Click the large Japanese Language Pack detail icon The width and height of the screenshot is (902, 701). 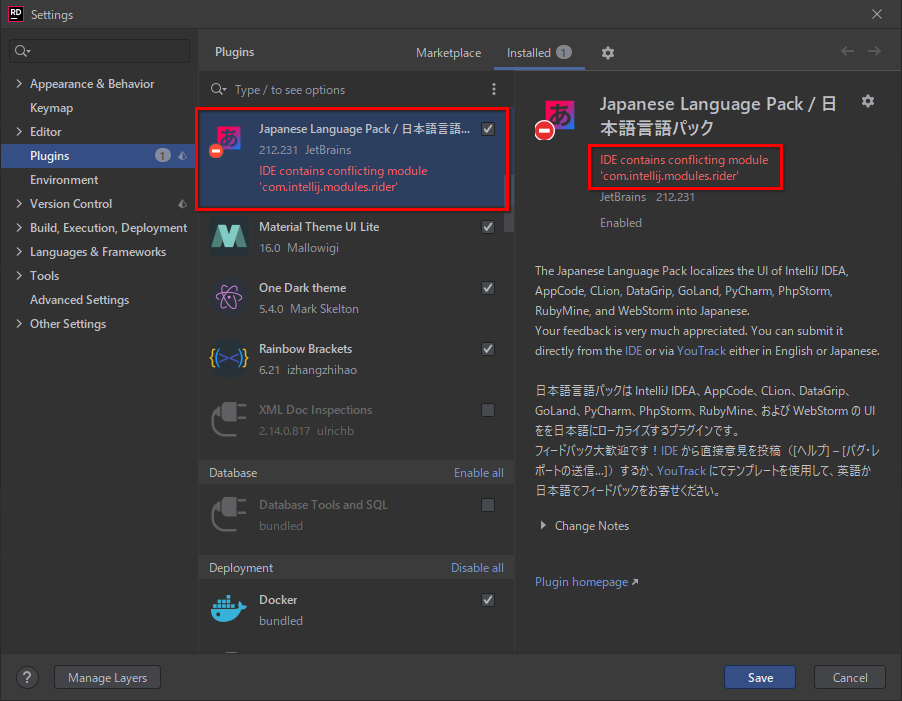click(x=555, y=119)
